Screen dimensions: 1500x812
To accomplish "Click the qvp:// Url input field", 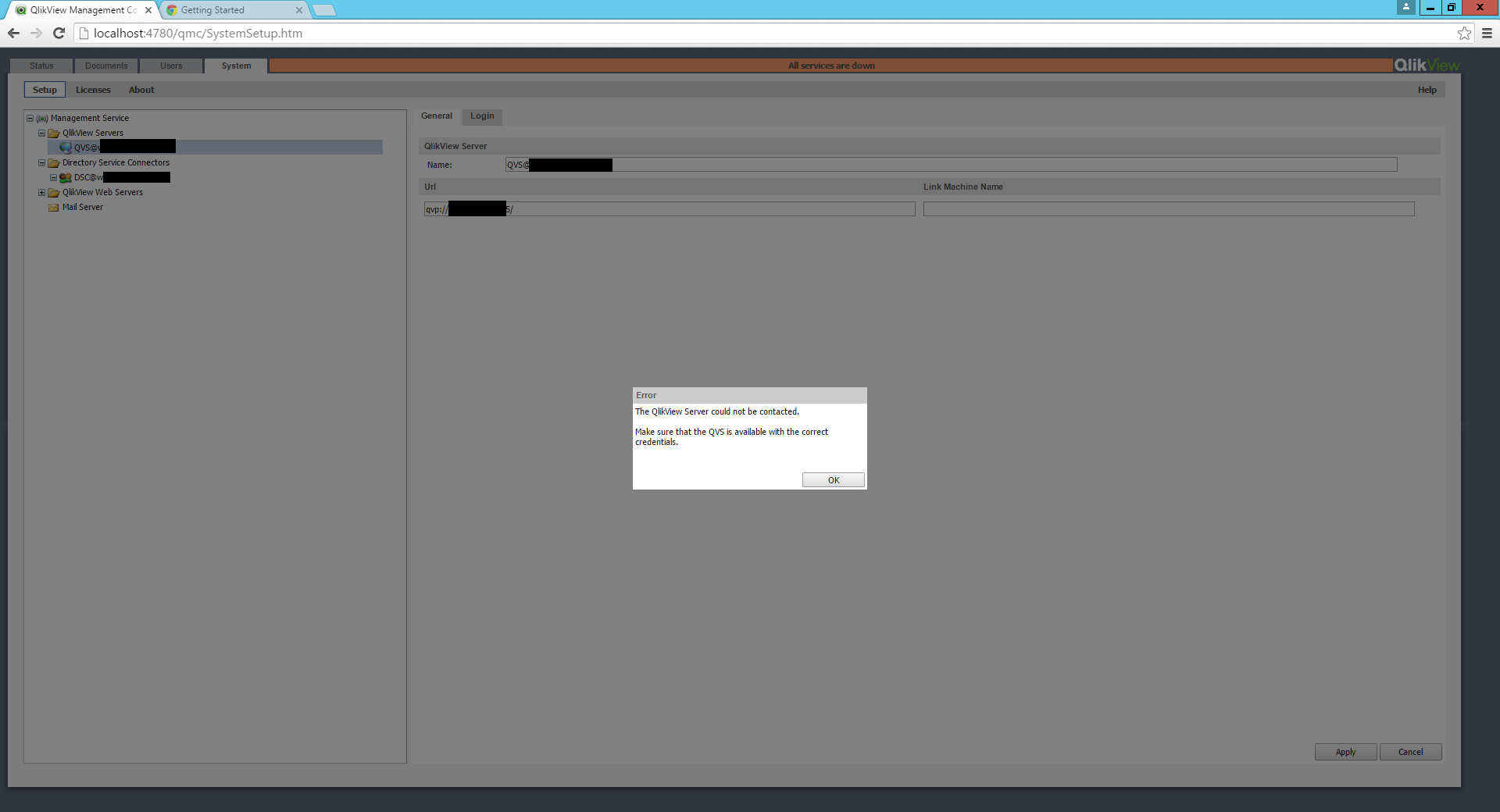I will tap(670, 209).
